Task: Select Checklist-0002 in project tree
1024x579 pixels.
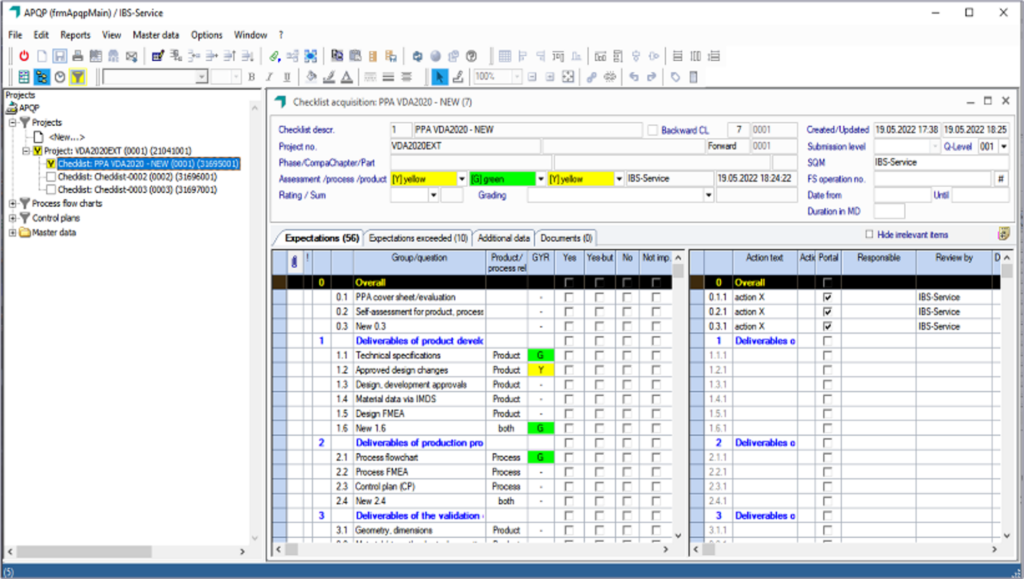Action: 137,177
